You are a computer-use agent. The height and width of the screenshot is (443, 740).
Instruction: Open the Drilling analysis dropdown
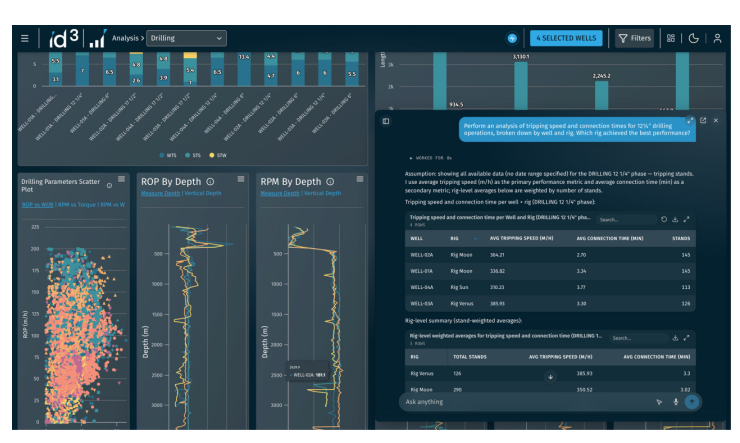tap(186, 38)
